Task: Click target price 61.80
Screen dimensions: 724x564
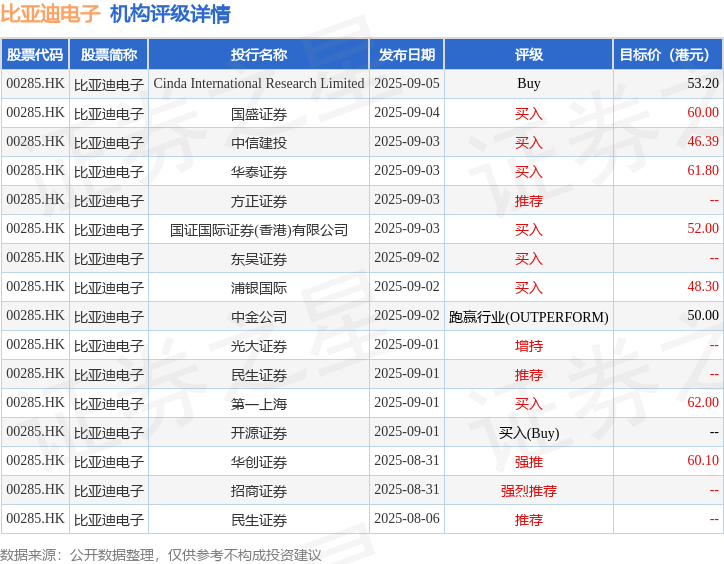Action: click(703, 171)
